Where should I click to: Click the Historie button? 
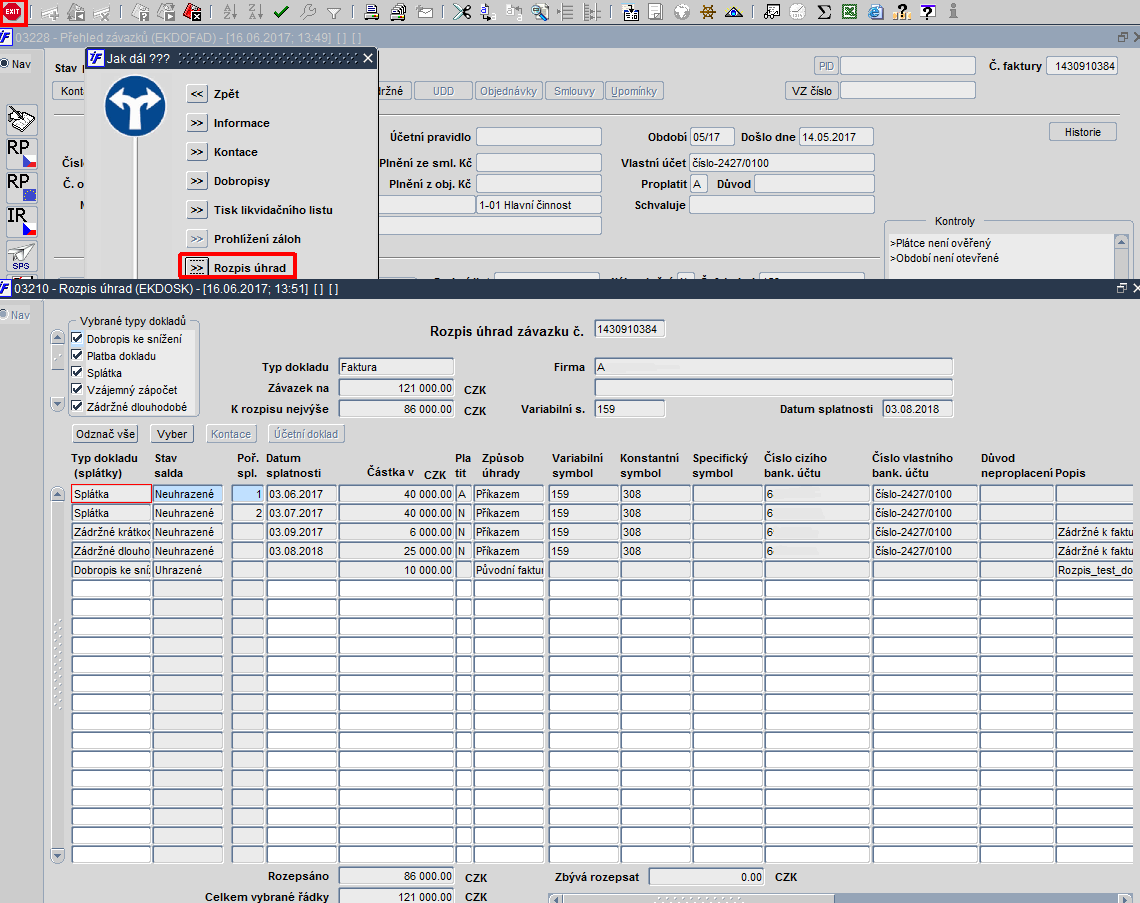[1082, 132]
